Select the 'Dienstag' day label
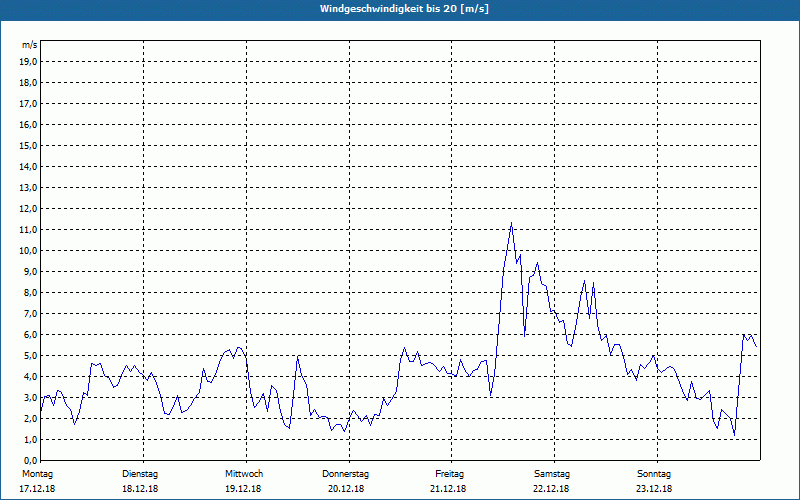The width and height of the screenshot is (800, 500). 140,474
